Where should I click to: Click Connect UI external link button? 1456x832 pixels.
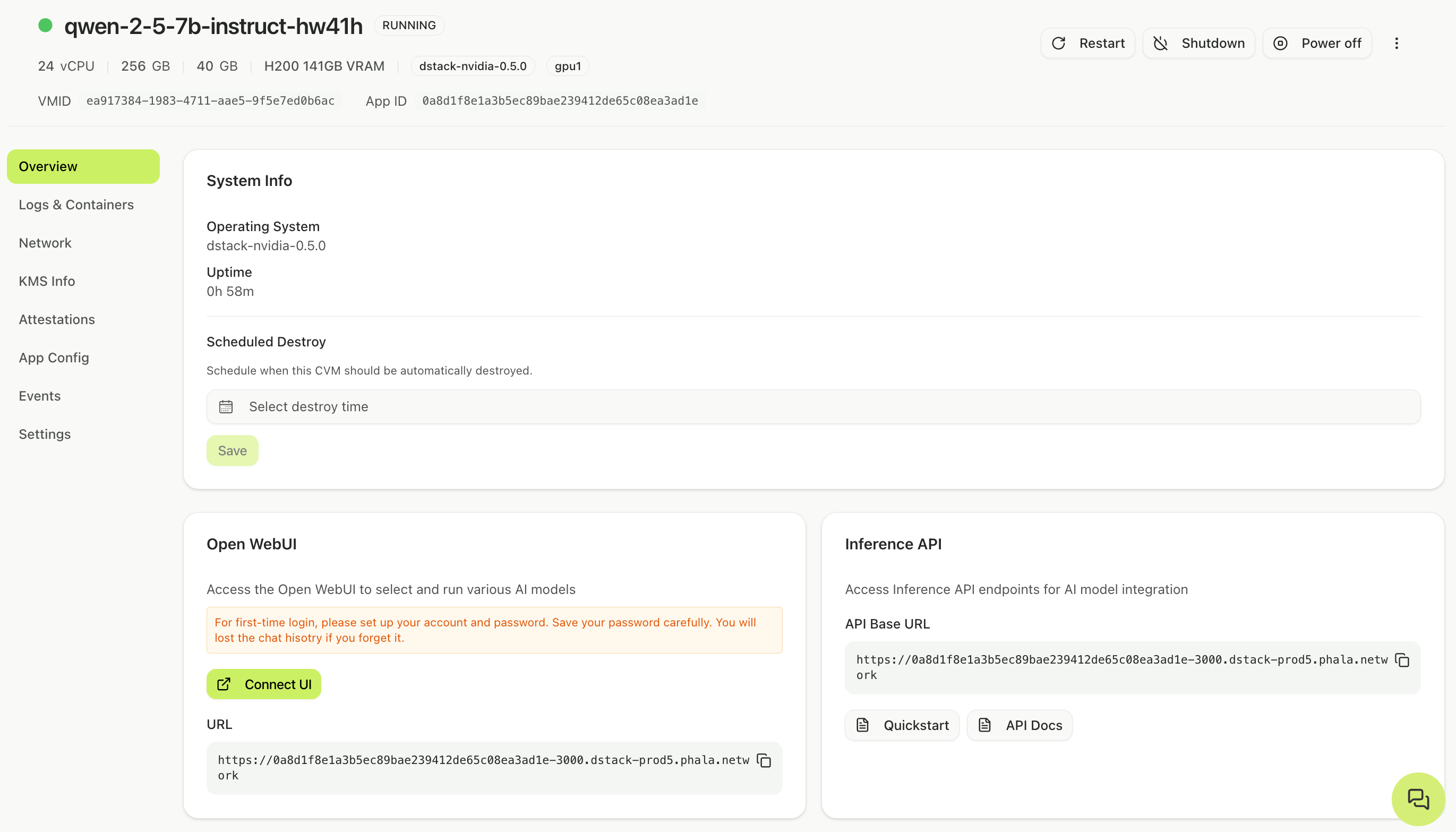tap(263, 684)
